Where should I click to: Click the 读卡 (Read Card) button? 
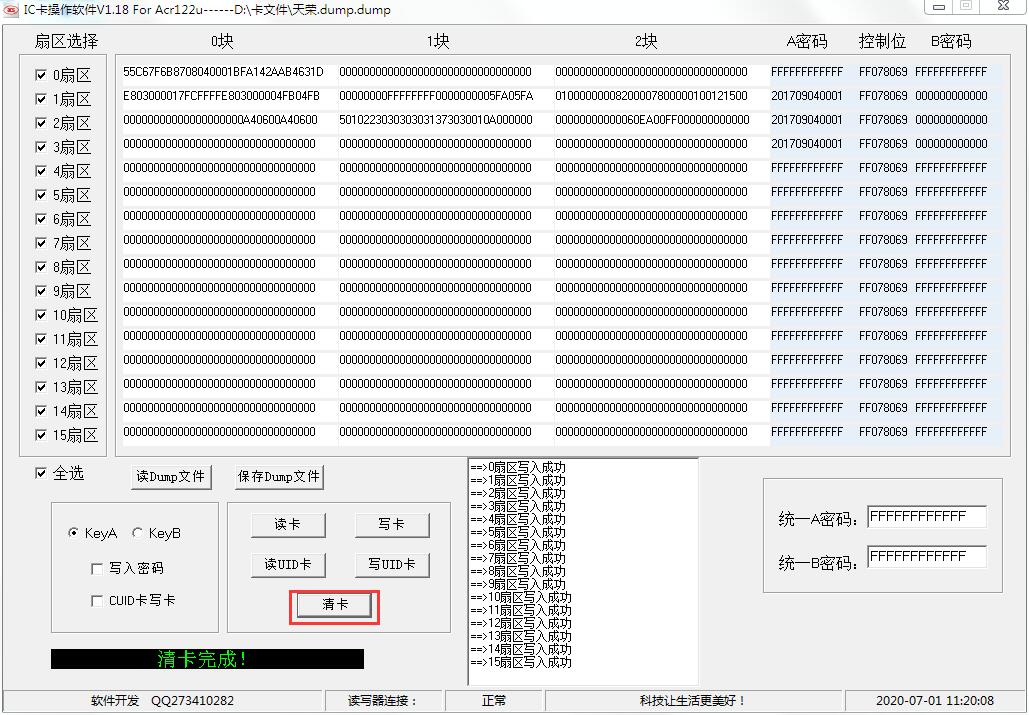coord(288,524)
